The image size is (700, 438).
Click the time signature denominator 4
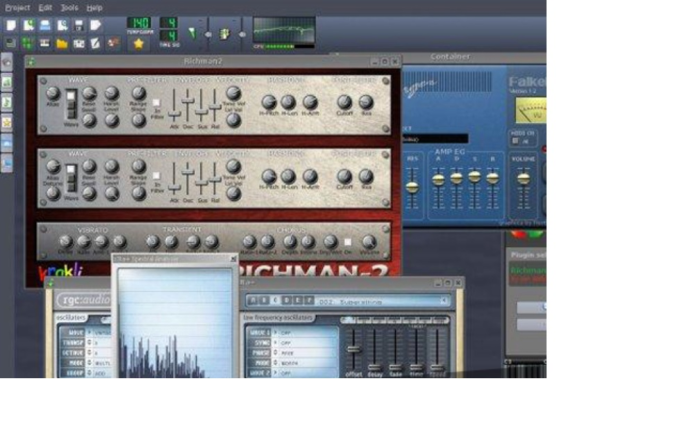169,35
